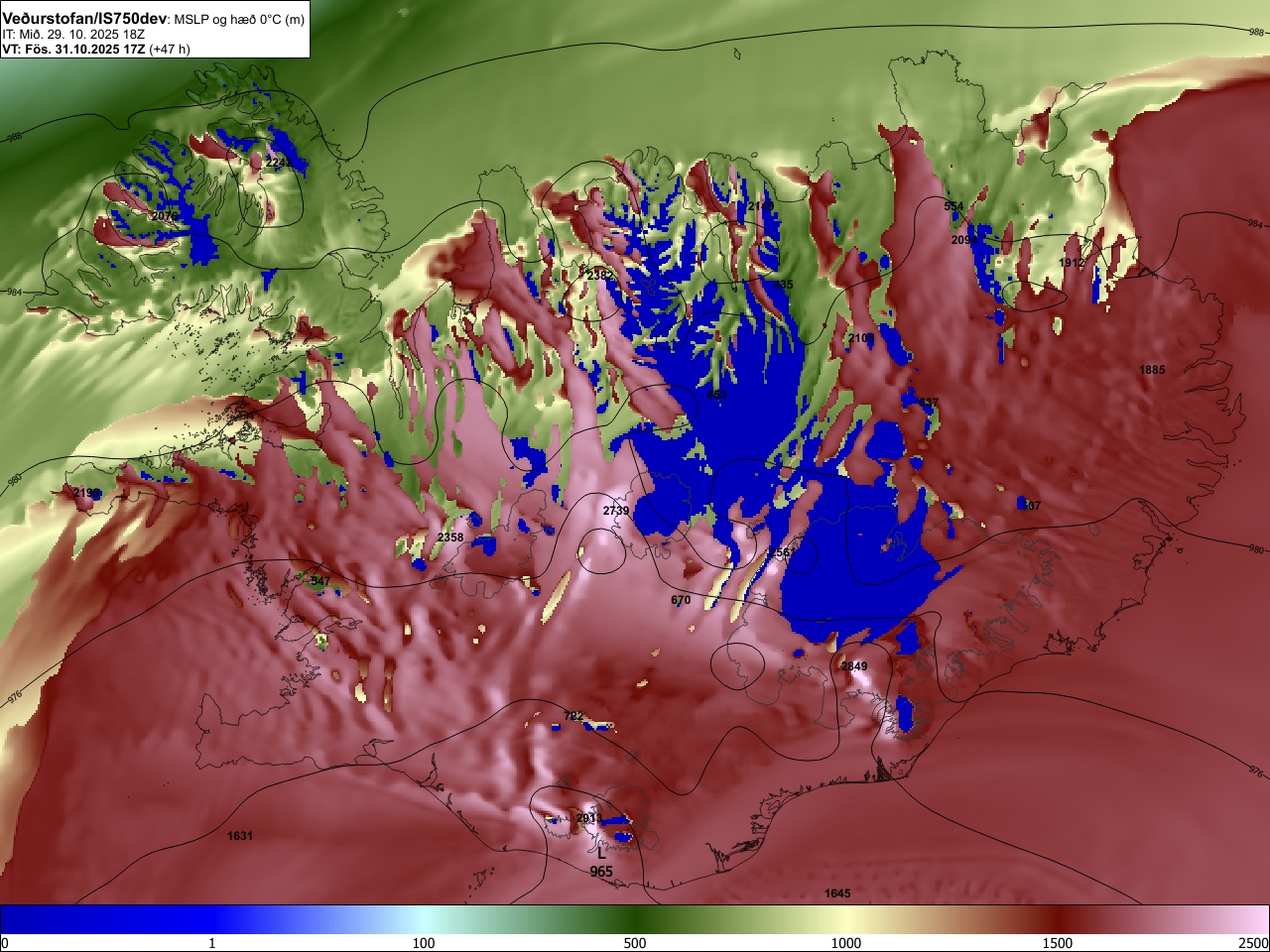Screen dimensions: 1270x952
Task: Click the 670 height label
Action: click(681, 600)
